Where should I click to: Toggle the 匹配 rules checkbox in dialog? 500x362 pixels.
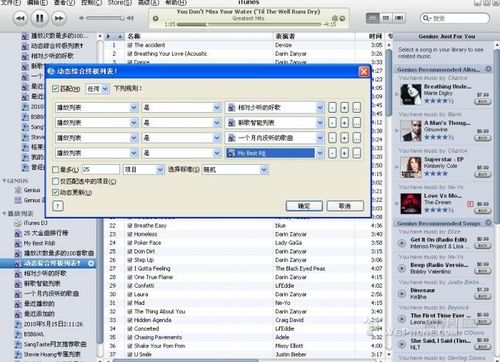tap(56, 89)
